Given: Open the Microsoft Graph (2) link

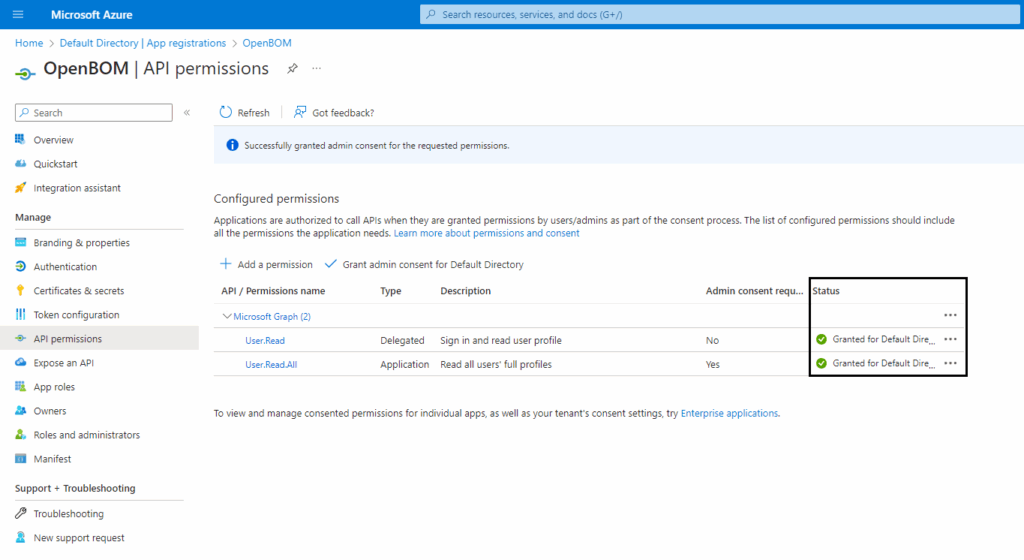Looking at the screenshot, I should [272, 316].
